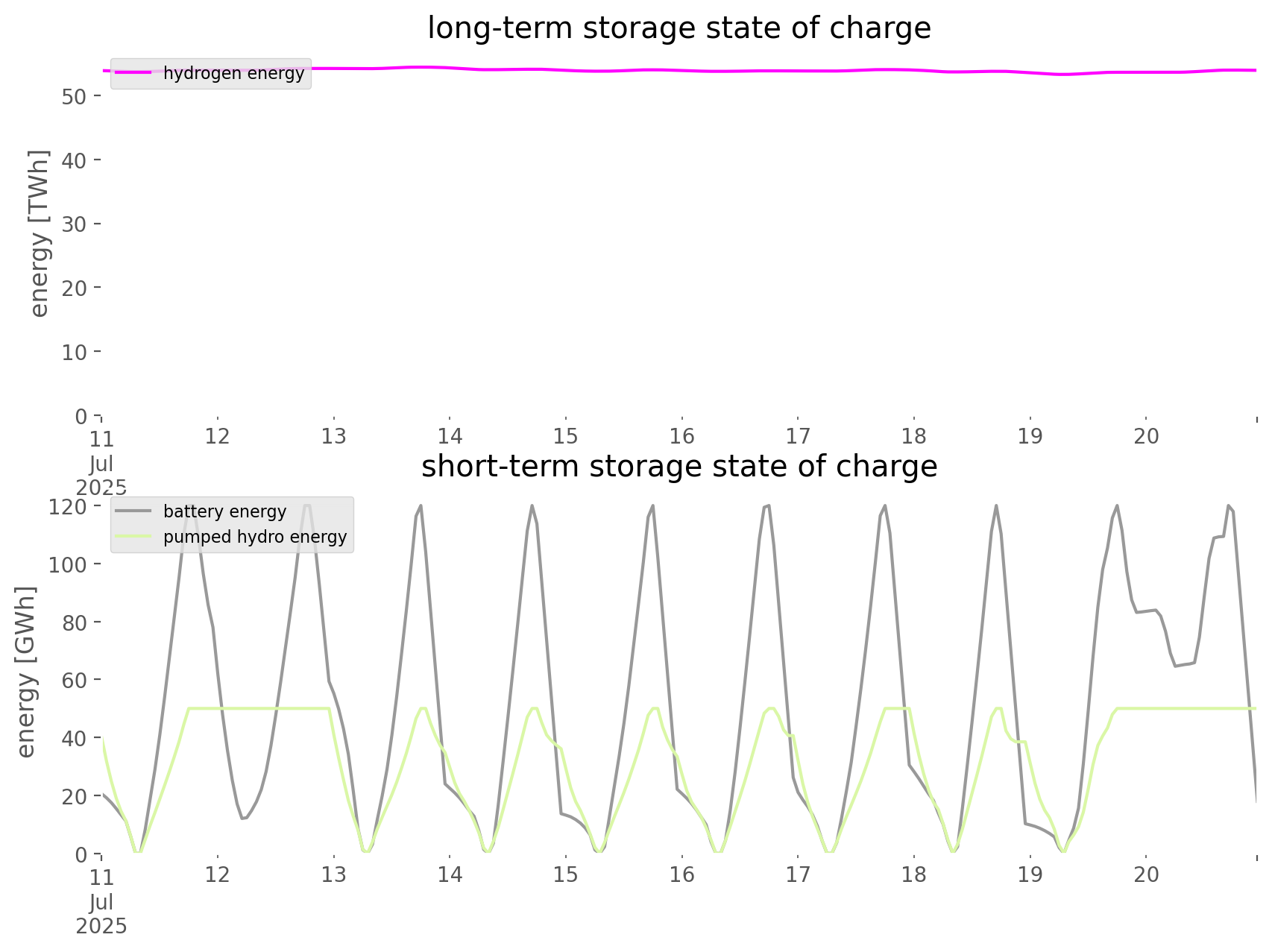Screen dimensions: 1272x952
Task: Click date tick 15 on the top chart
Action: 566,437
